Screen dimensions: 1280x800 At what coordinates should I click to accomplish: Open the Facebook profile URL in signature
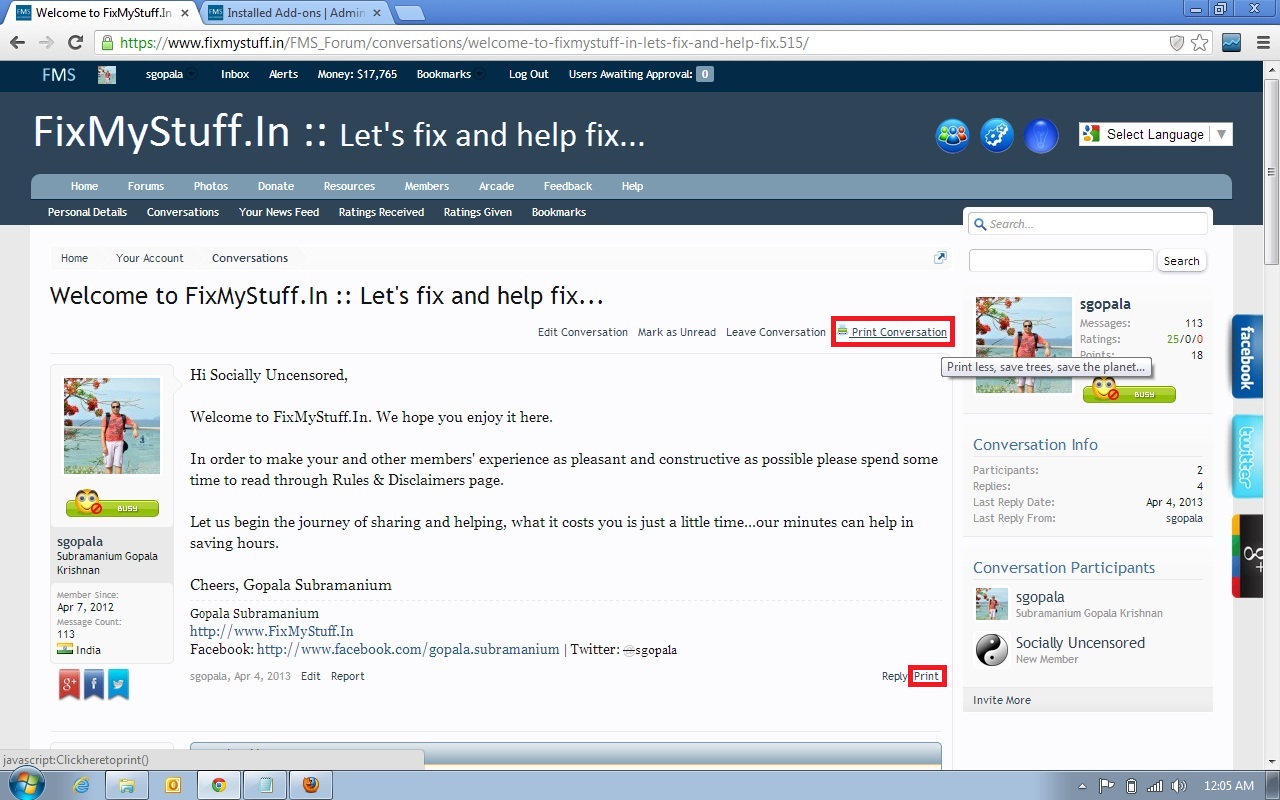click(x=408, y=649)
